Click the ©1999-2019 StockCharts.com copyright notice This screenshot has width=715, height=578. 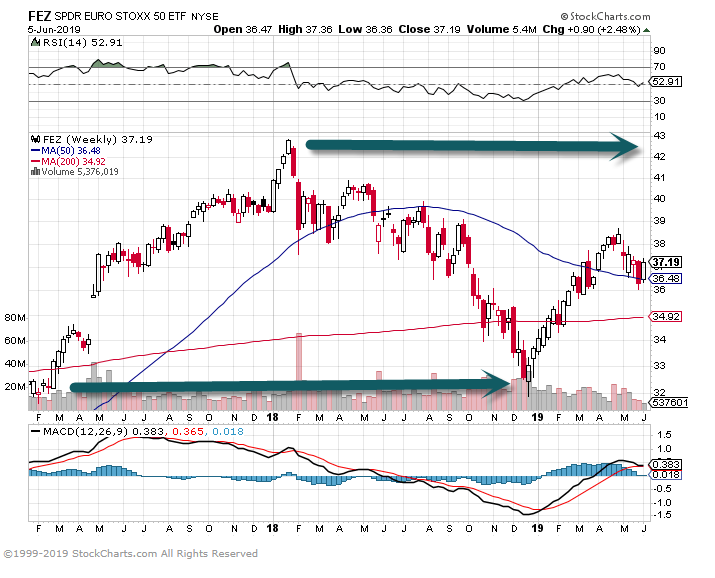[130, 553]
